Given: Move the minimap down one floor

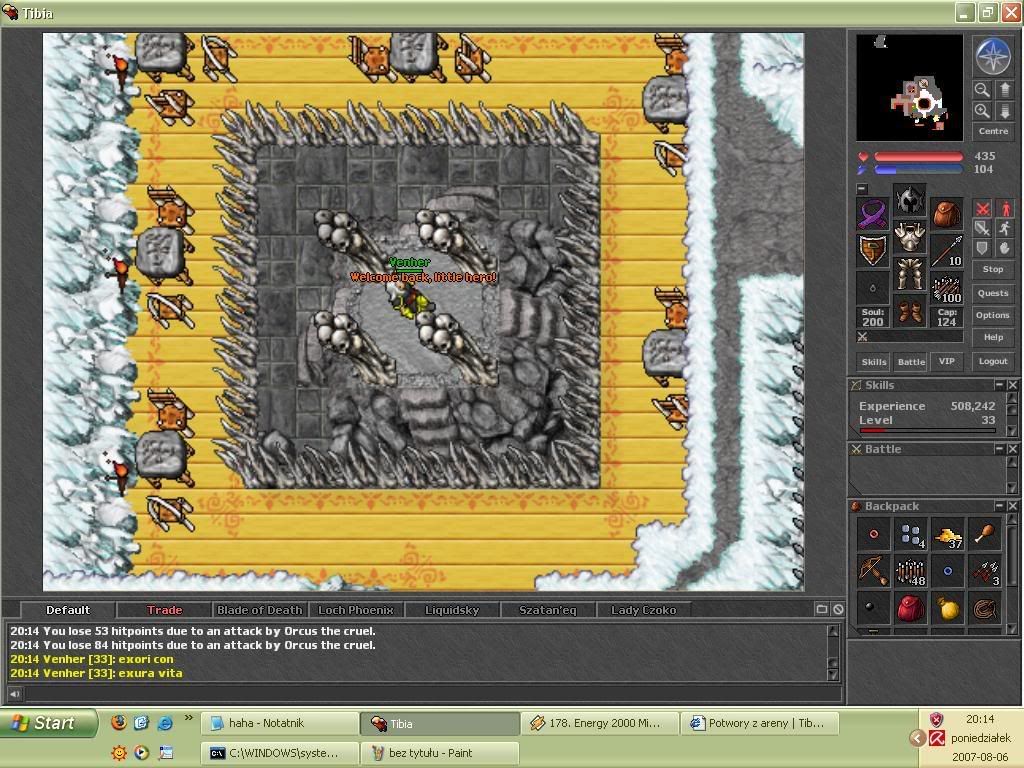Looking at the screenshot, I should [x=1004, y=111].
